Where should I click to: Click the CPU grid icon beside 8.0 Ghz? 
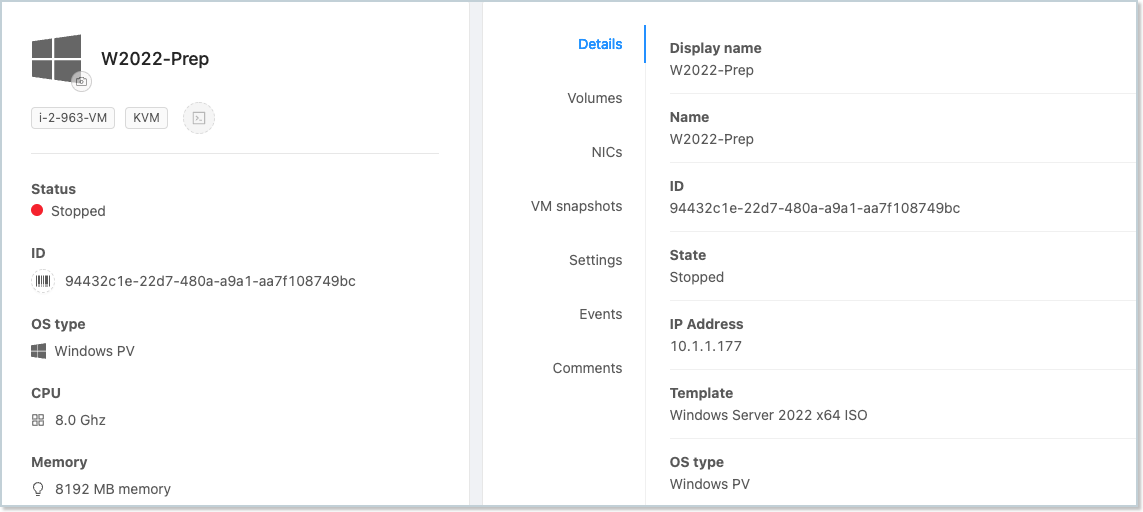click(x=39, y=420)
